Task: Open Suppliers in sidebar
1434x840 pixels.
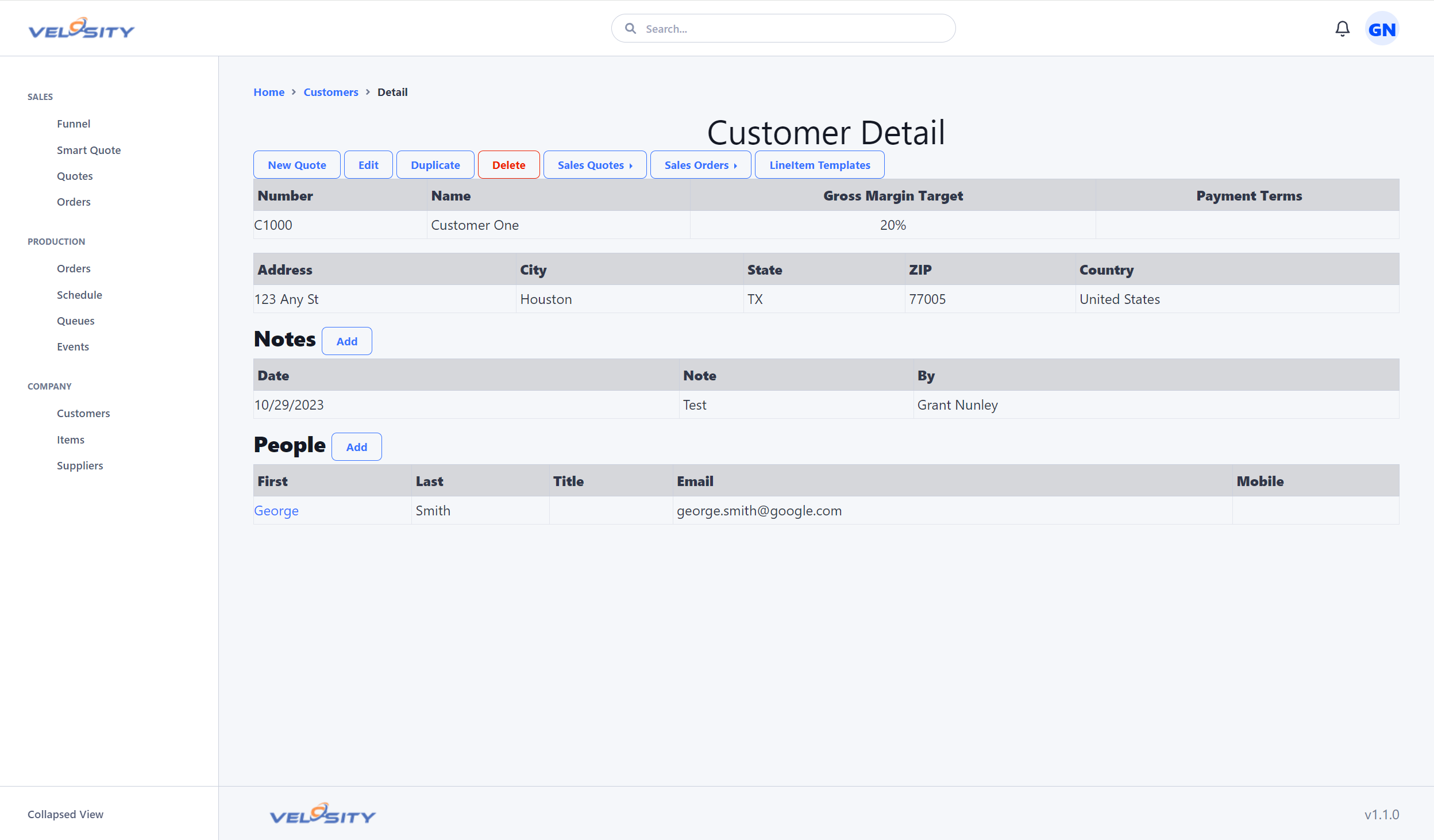Action: coord(80,465)
